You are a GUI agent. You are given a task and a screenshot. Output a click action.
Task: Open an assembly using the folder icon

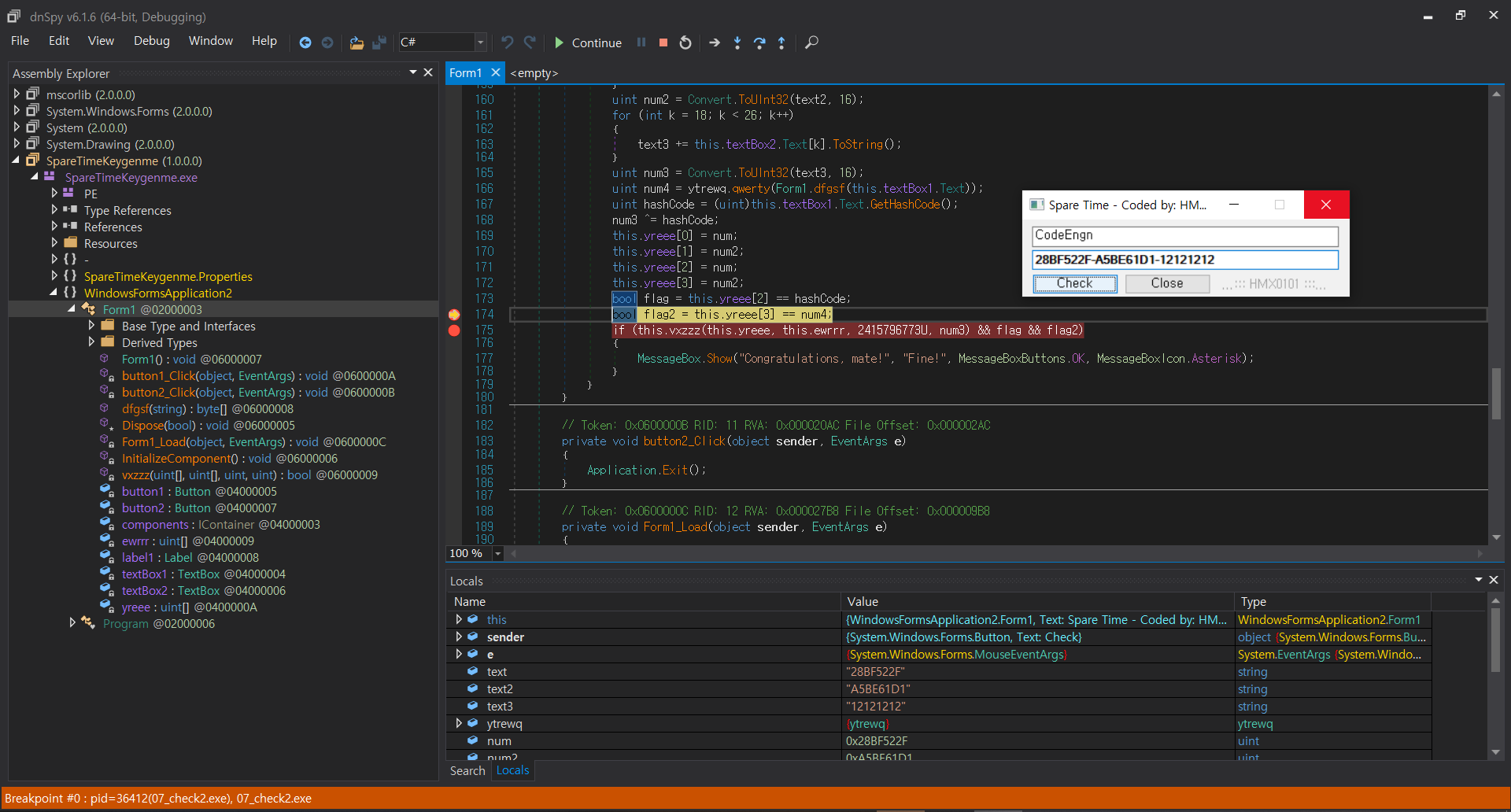357,42
